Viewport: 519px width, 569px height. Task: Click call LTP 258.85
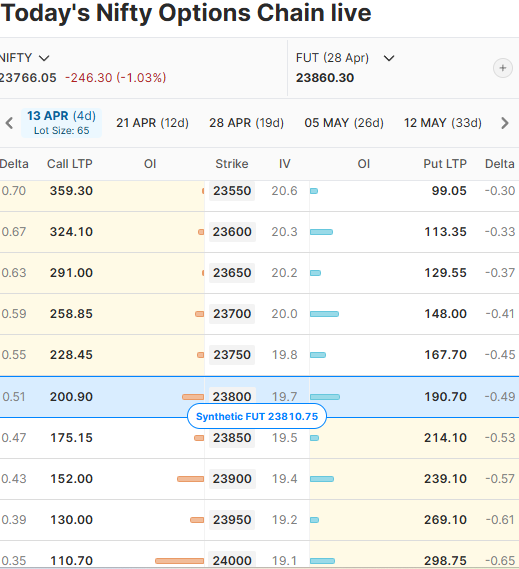(x=71, y=314)
